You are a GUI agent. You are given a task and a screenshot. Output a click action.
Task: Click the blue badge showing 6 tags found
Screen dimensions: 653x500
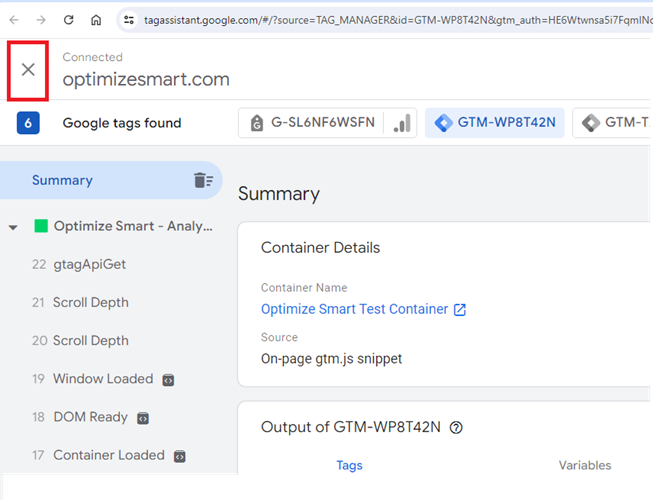[x=28, y=123]
